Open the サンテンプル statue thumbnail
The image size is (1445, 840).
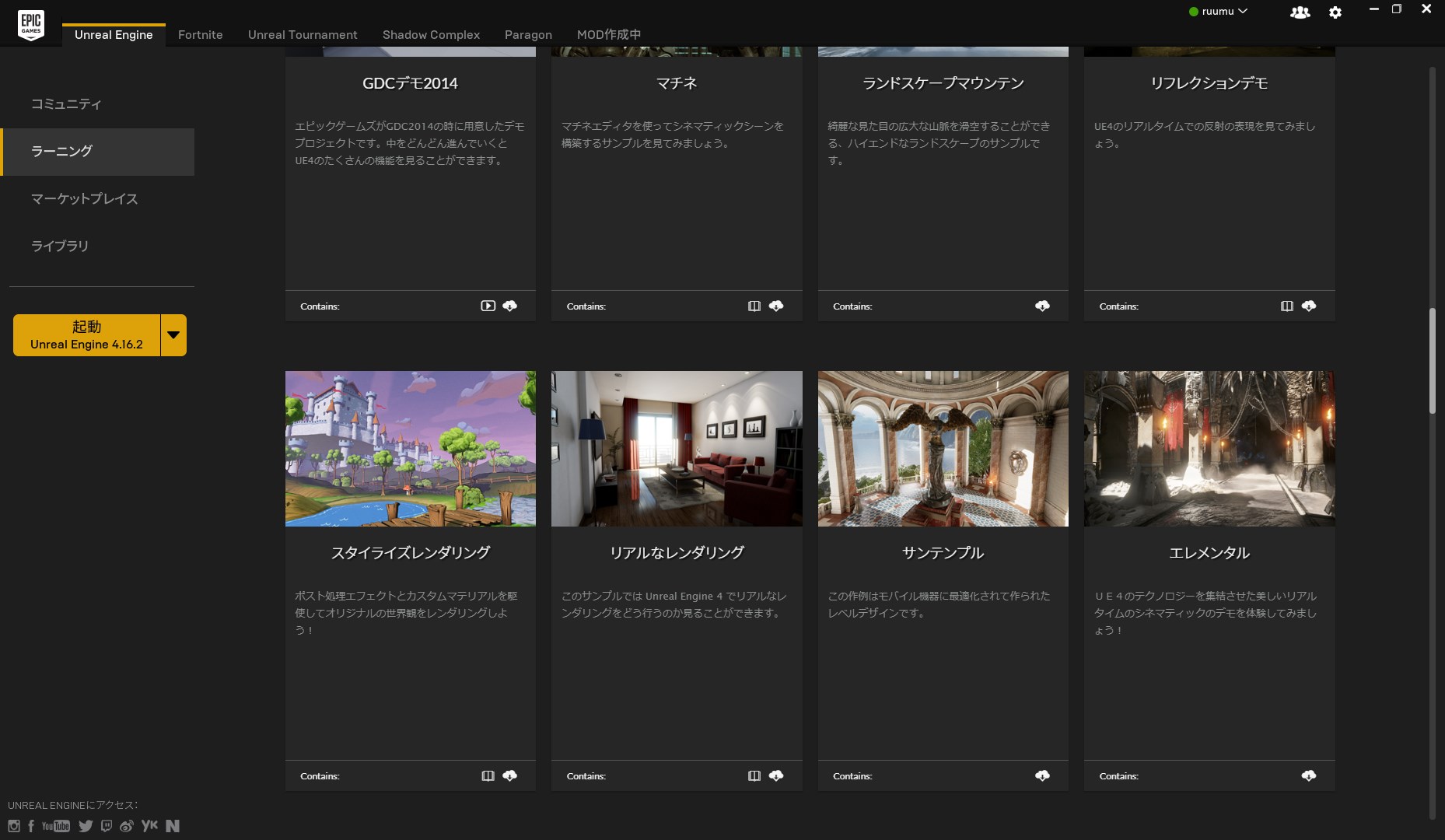(x=943, y=449)
